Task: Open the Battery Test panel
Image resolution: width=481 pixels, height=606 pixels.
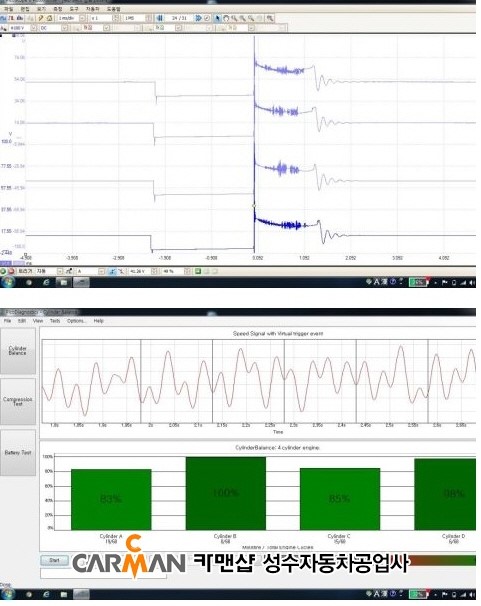Action: click(x=18, y=452)
